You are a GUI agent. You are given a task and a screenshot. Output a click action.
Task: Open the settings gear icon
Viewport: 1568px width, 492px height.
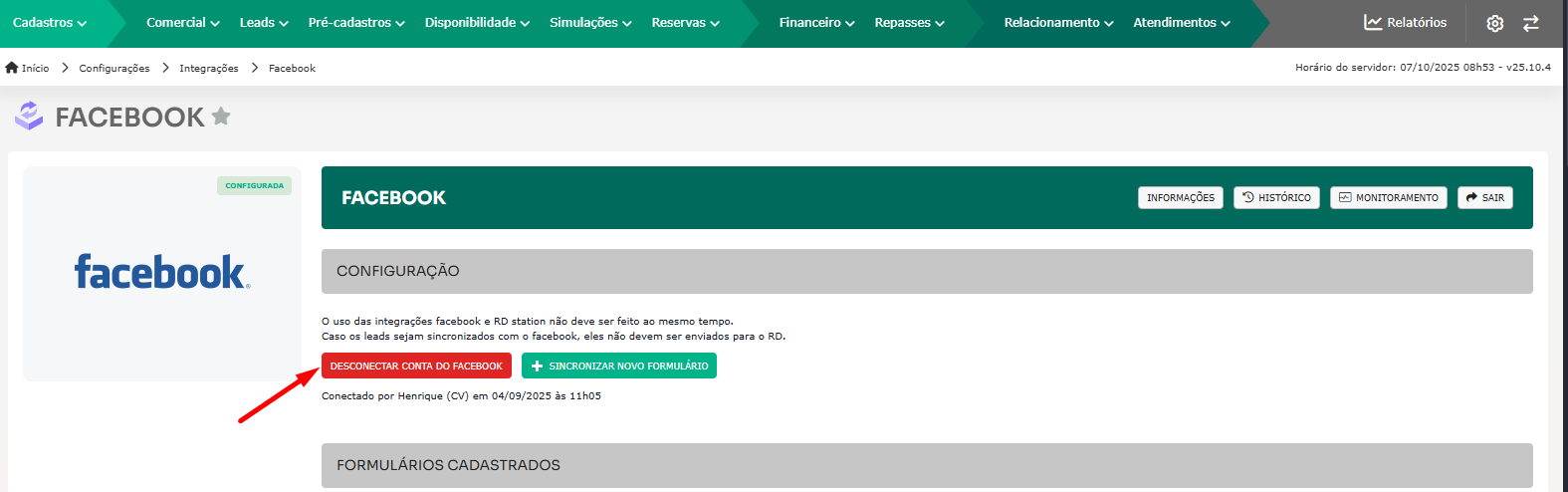point(1494,23)
